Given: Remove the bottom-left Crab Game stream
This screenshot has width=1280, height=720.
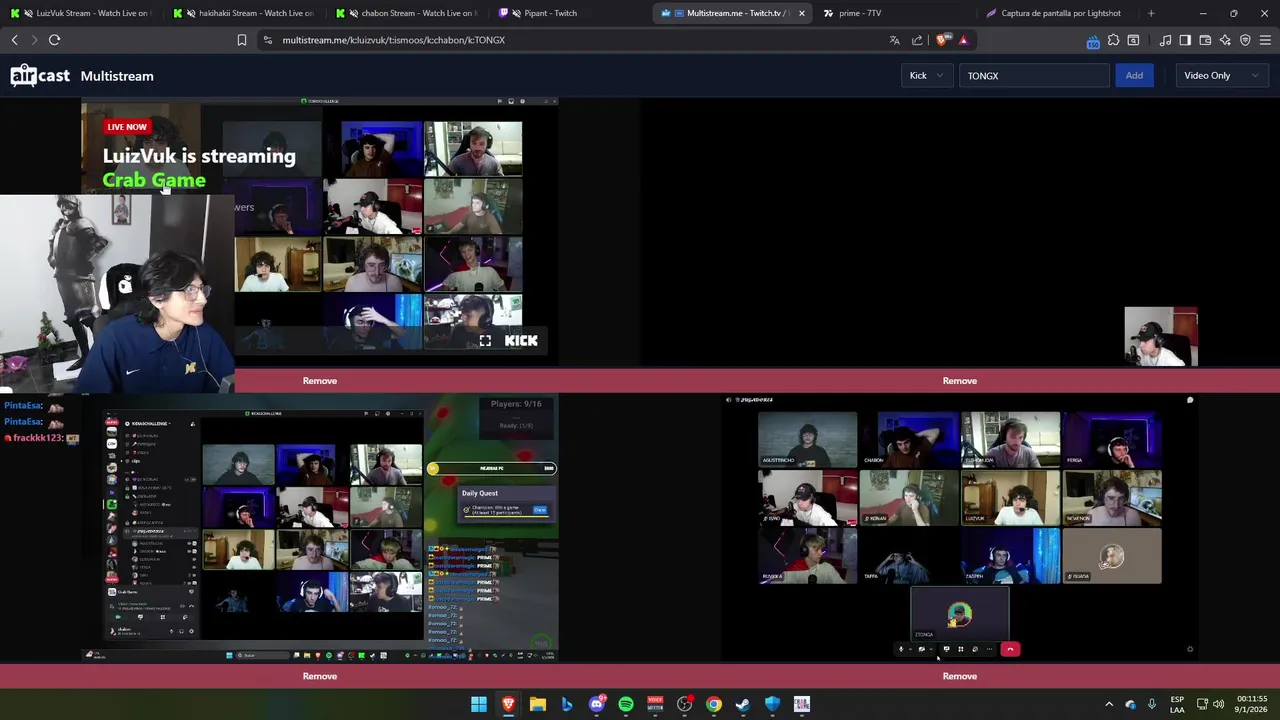Looking at the screenshot, I should click(320, 676).
